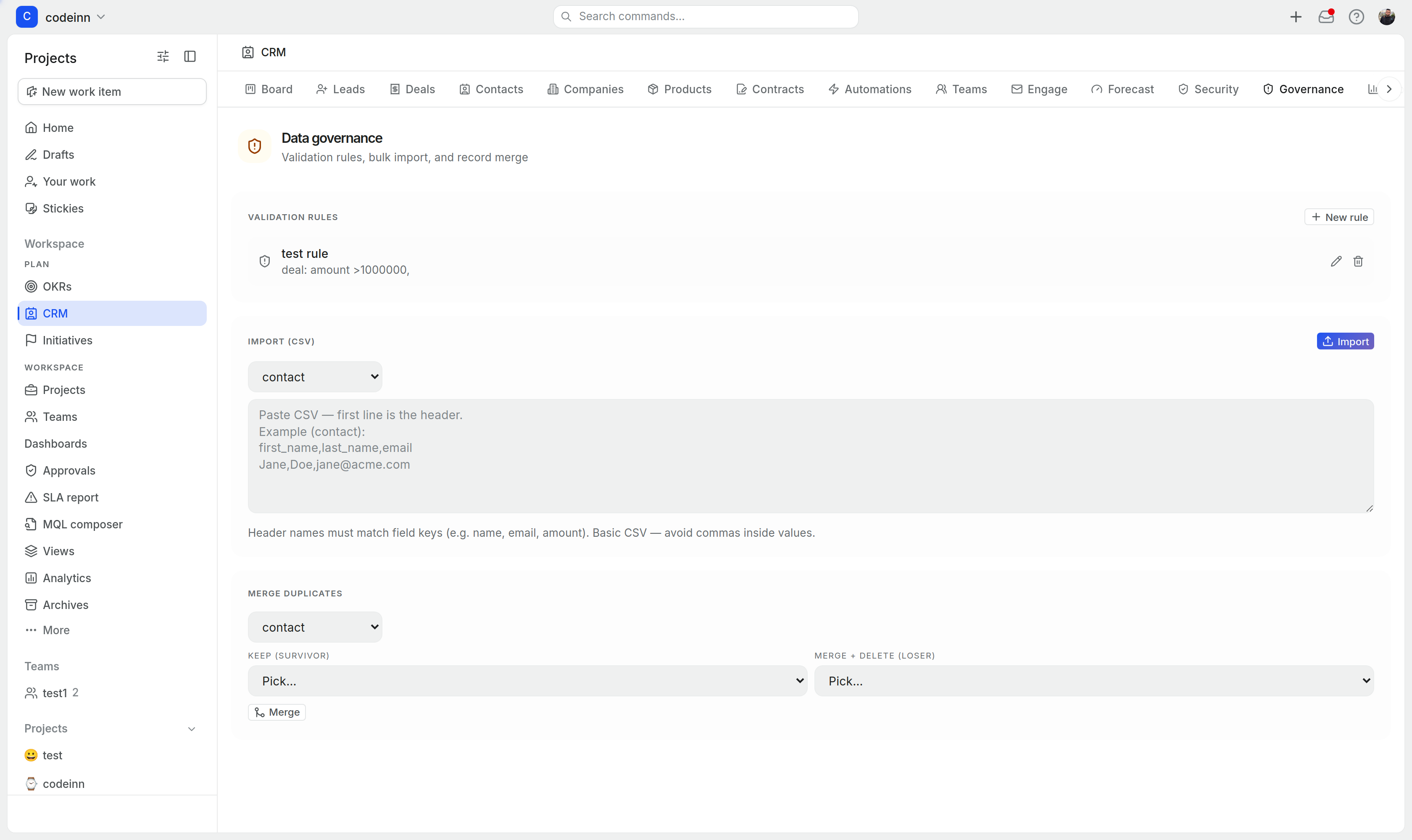
Task: Switch to the Security tab
Action: [x=1209, y=89]
